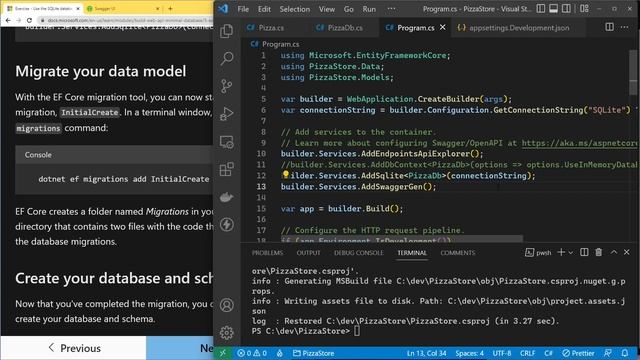Change indentation via Spaces: 4
The height and width of the screenshot is (360, 640).
tap(469, 353)
